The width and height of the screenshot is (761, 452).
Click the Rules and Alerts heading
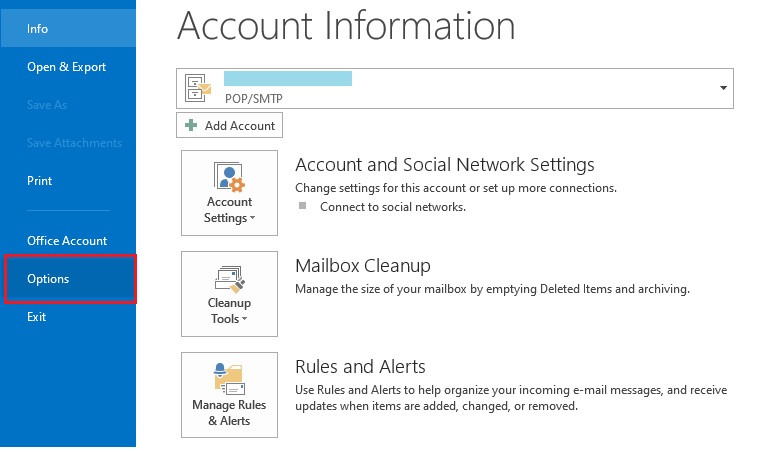pyautogui.click(x=360, y=367)
